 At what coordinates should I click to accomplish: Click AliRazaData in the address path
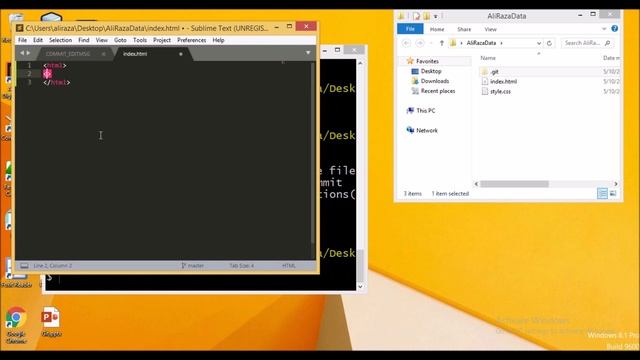[481, 43]
